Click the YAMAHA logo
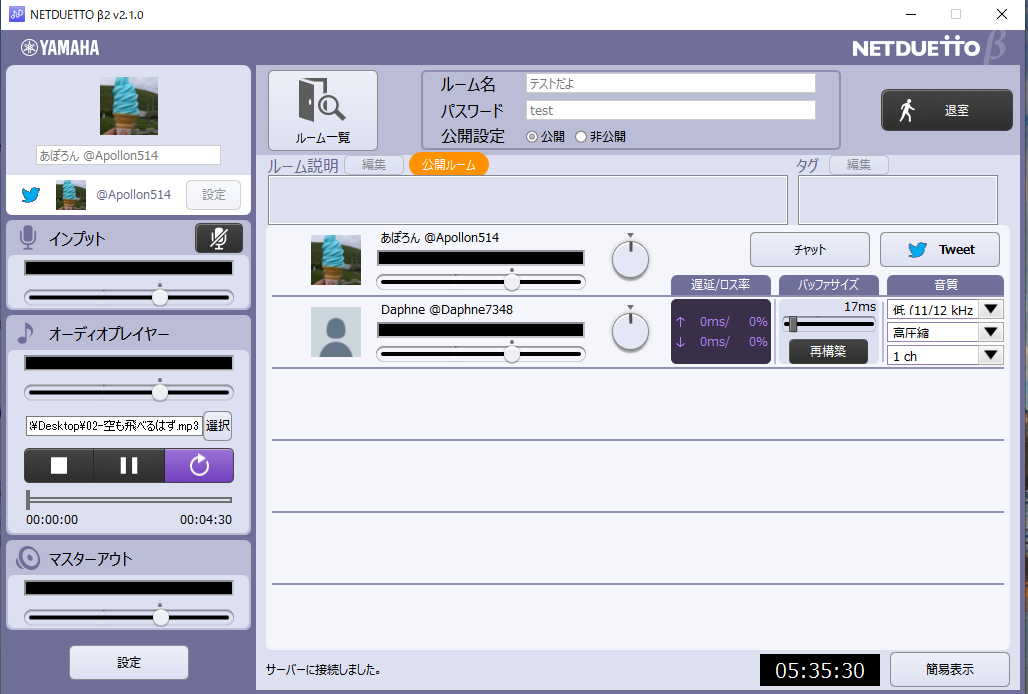 pos(60,48)
